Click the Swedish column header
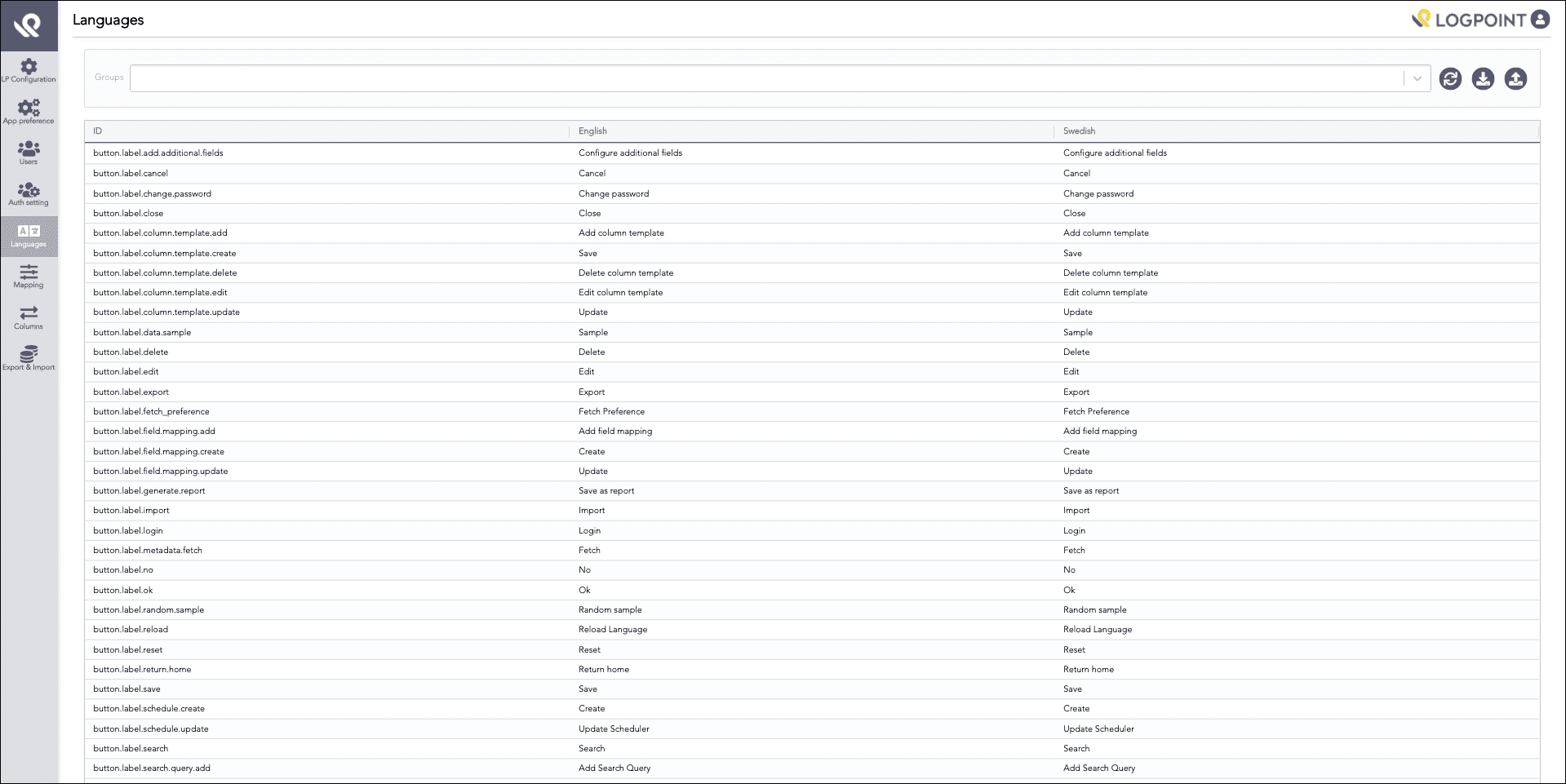The image size is (1566, 784). [1079, 131]
